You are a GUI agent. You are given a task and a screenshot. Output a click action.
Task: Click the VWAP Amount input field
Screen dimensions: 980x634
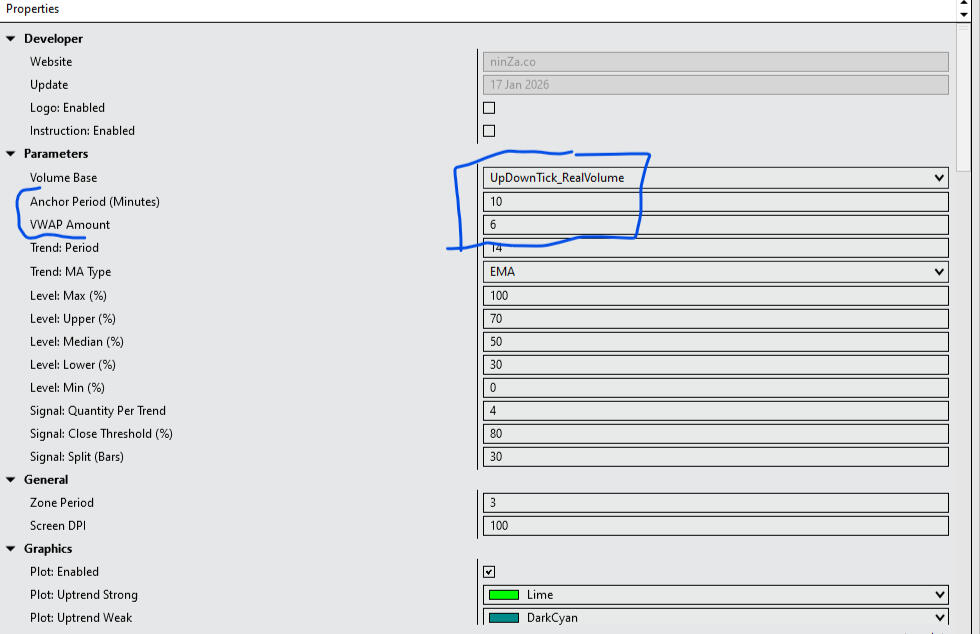(x=715, y=225)
